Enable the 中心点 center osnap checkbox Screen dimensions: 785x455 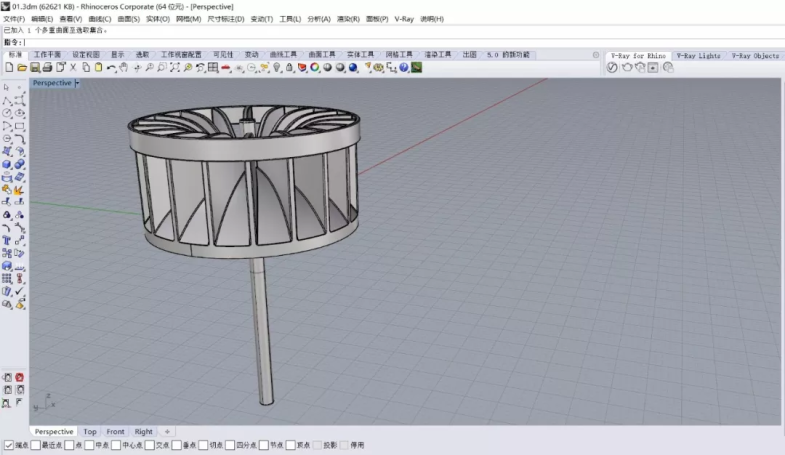click(115, 445)
